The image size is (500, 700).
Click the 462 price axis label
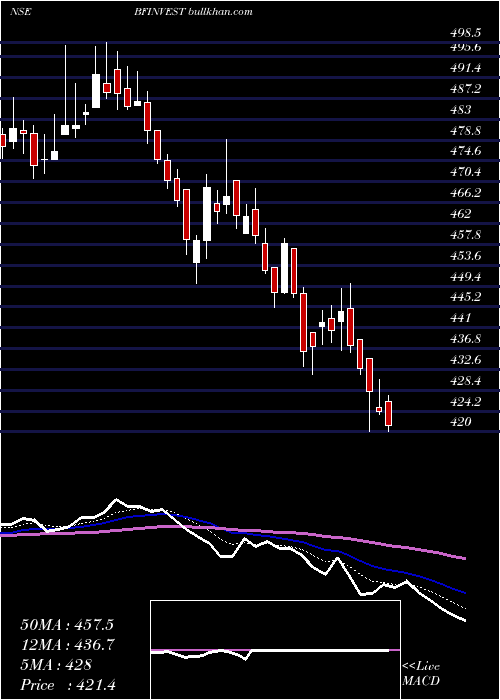[460, 214]
